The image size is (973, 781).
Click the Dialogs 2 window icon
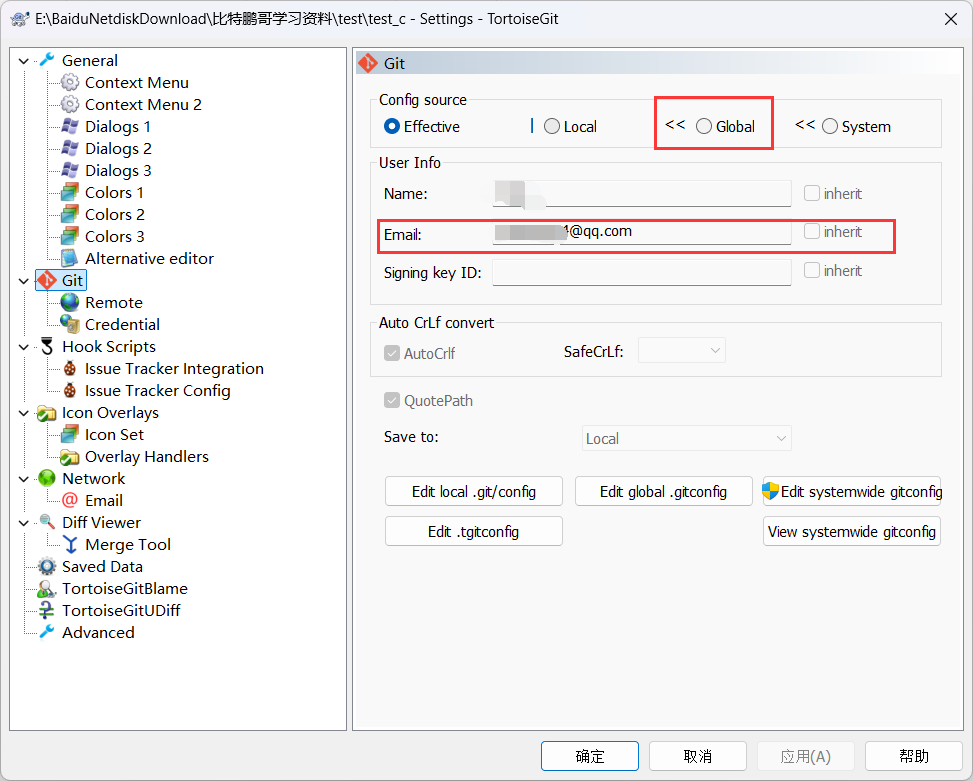(x=70, y=148)
